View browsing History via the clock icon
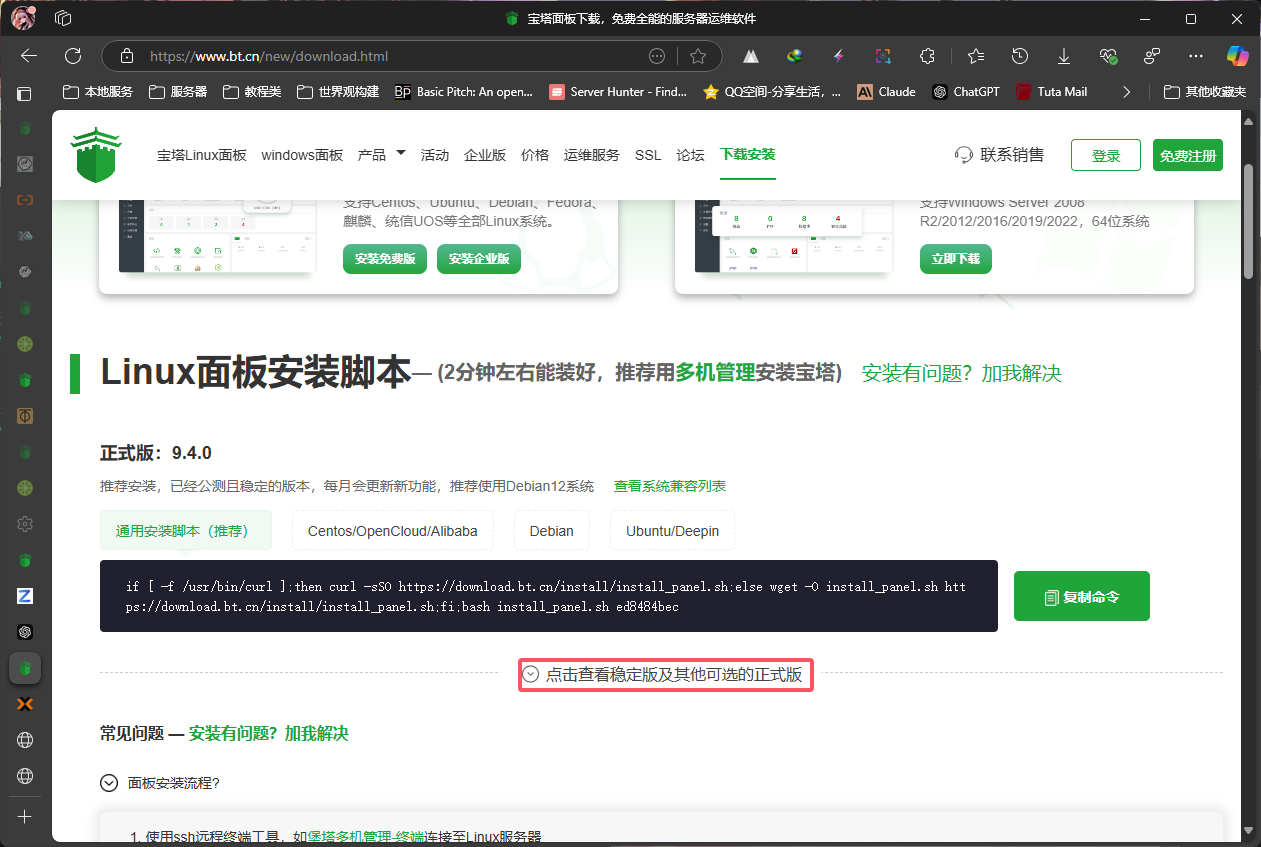 pyautogui.click(x=1019, y=55)
